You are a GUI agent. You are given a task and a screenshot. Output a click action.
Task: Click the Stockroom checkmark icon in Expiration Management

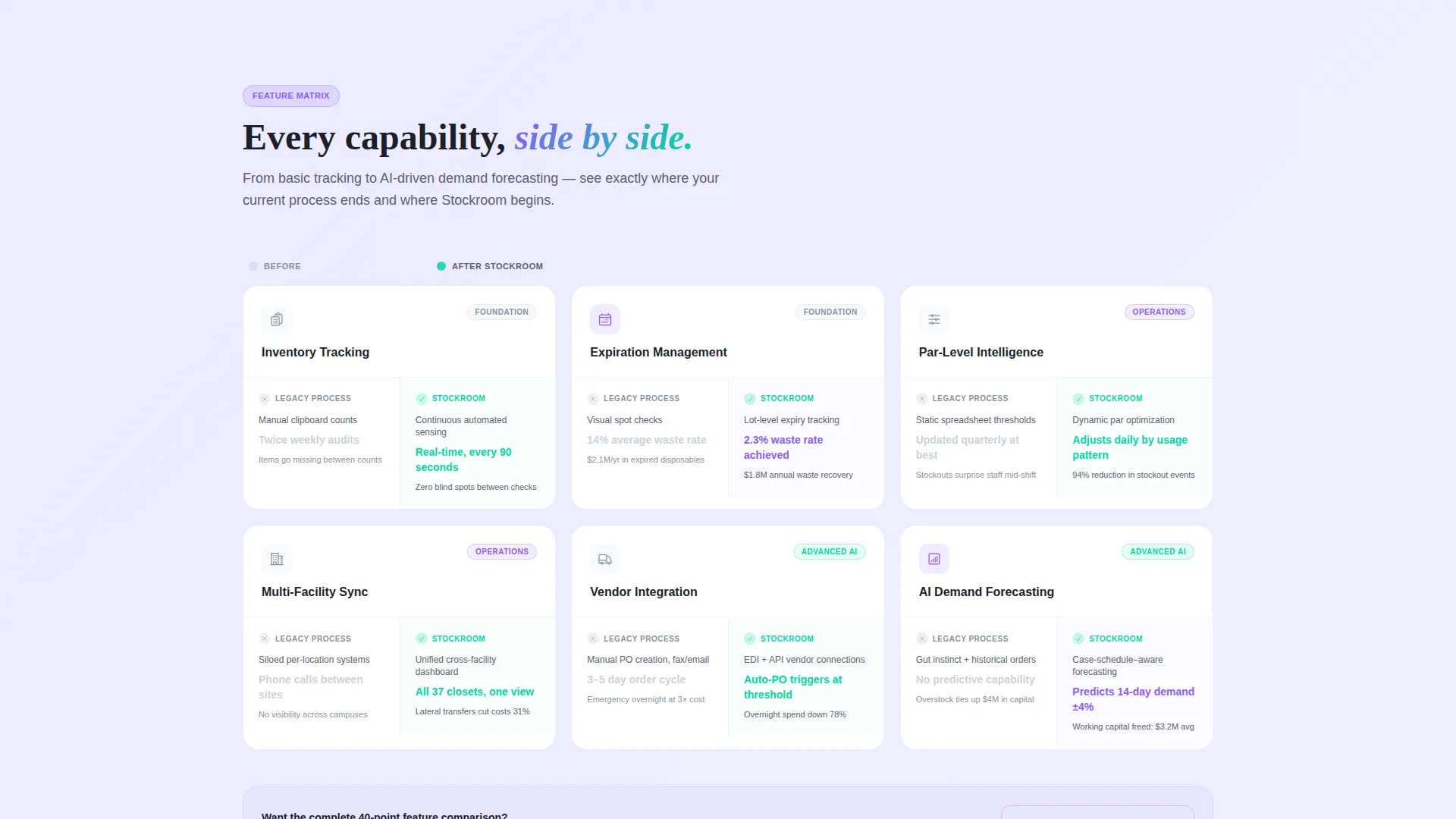click(750, 399)
